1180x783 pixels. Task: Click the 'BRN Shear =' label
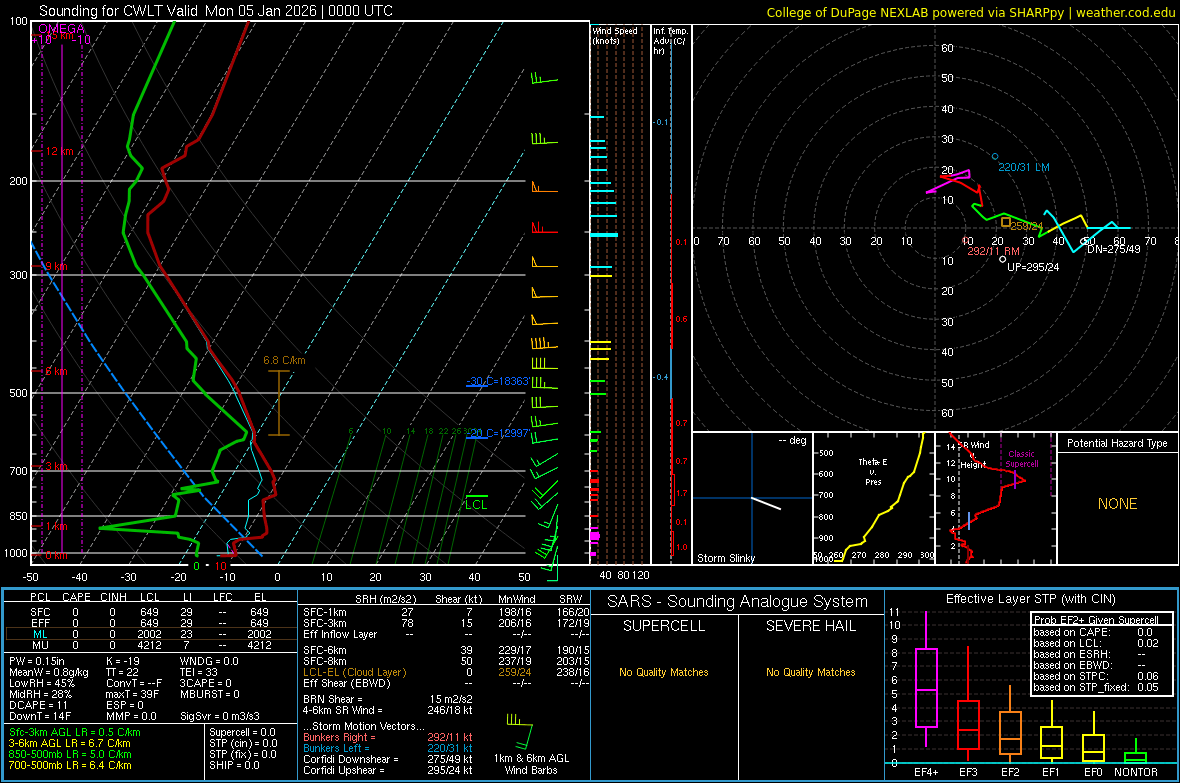(333, 699)
